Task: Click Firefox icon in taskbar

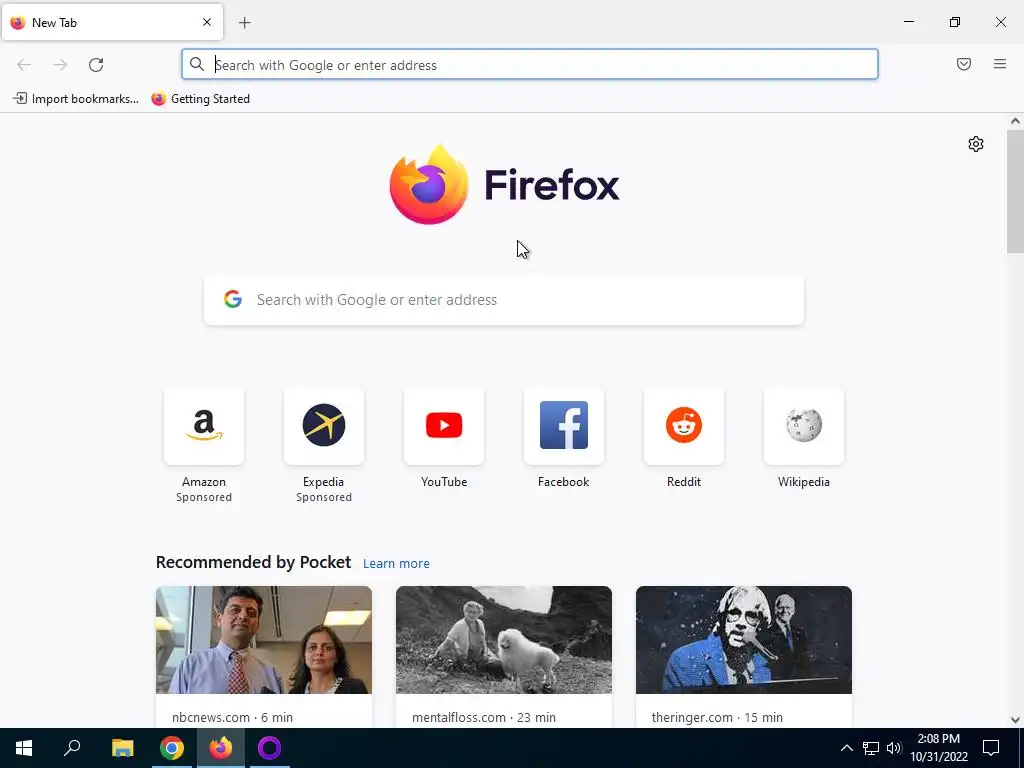Action: 221,748
